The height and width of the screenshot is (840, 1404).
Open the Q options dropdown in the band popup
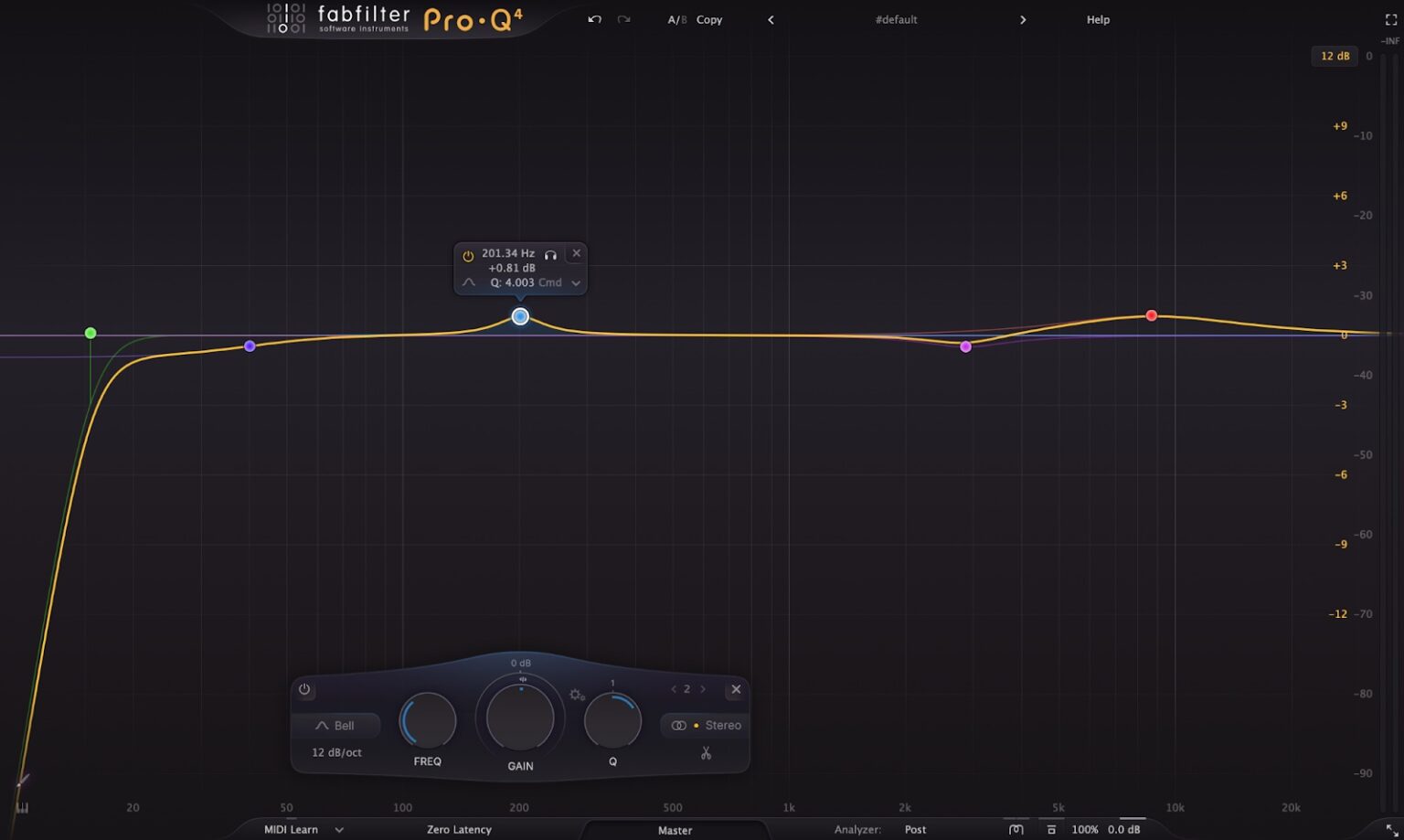click(x=575, y=282)
